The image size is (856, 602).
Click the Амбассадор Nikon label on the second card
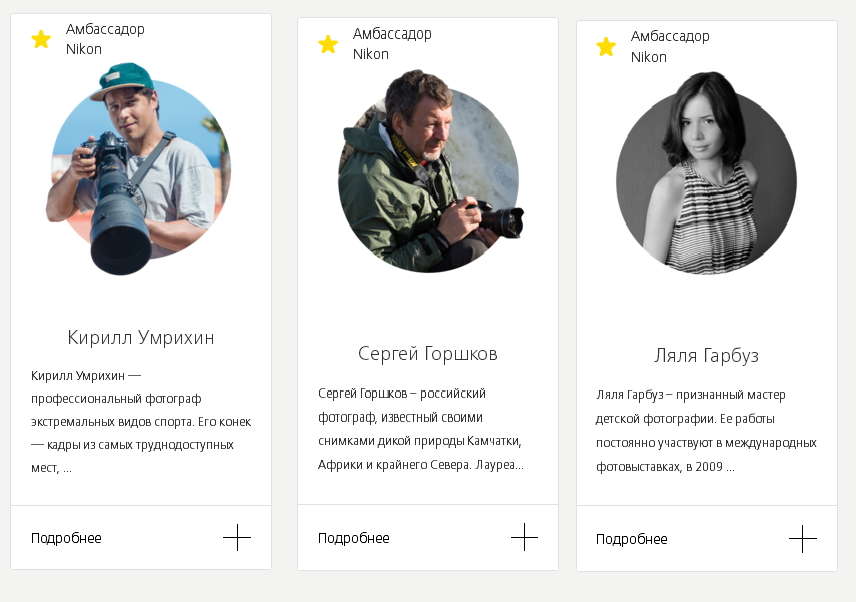point(392,44)
